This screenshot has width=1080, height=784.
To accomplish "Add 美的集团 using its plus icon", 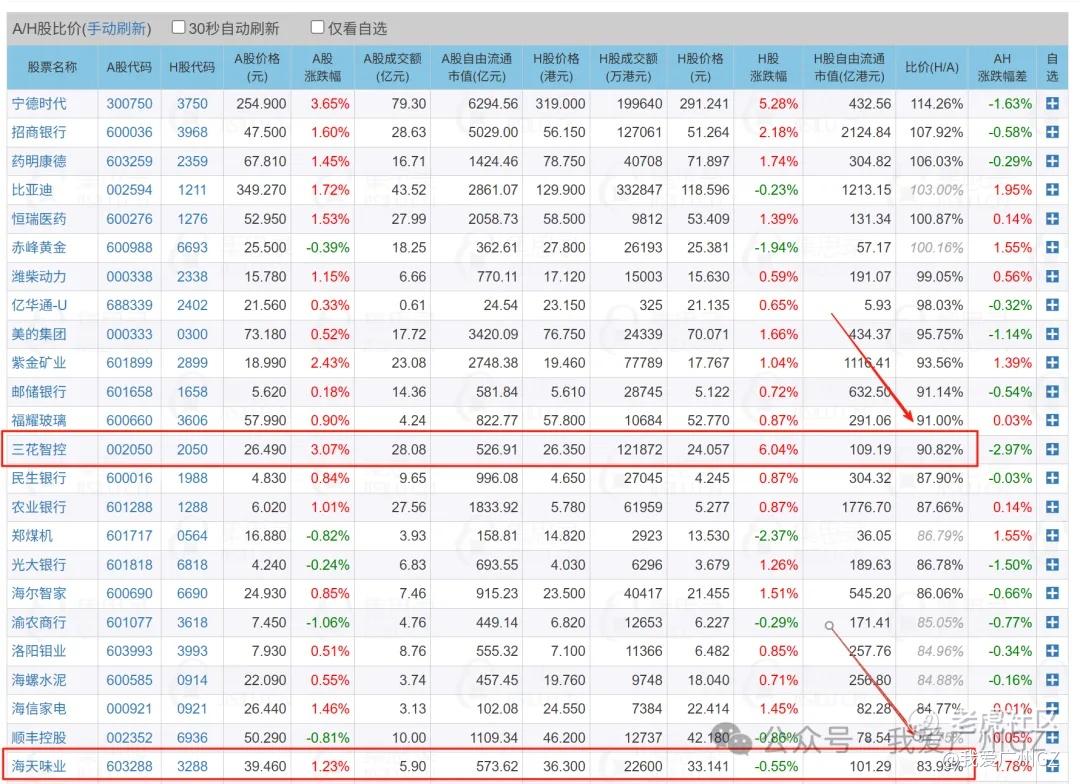I will click(1052, 334).
